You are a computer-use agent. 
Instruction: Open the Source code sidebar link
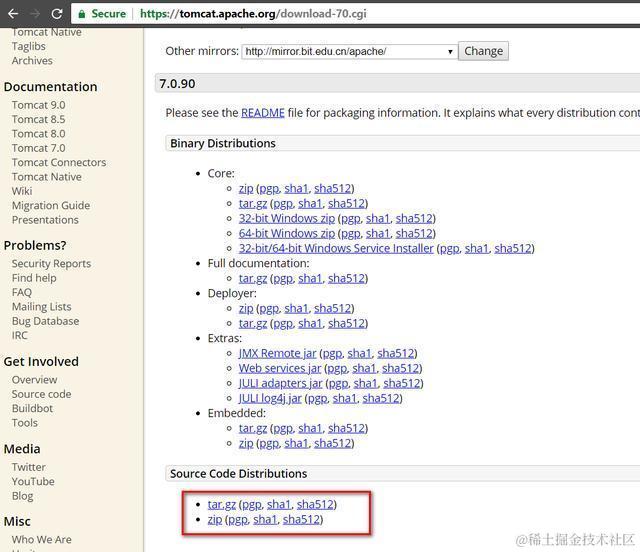click(41, 394)
